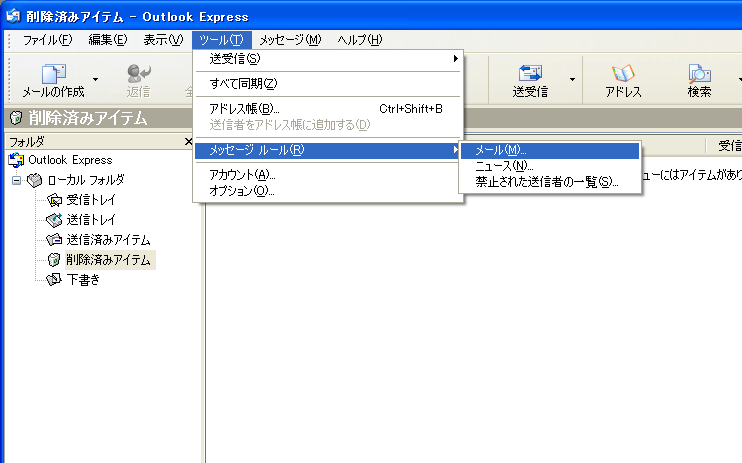Image resolution: width=742 pixels, height=463 pixels.
Task: Open the ファイル(F) menu
Action: point(47,39)
